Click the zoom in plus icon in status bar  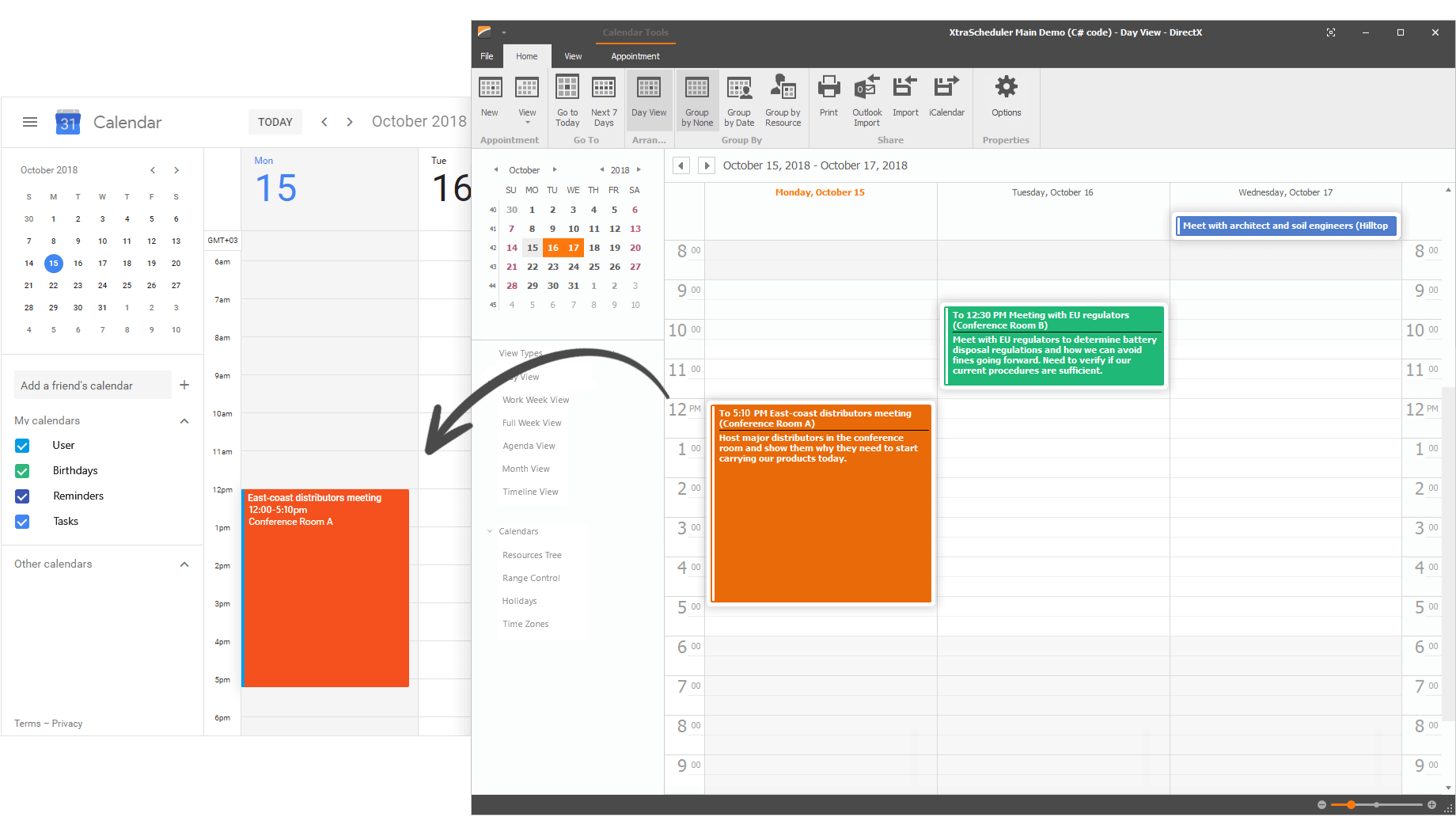(x=1431, y=805)
